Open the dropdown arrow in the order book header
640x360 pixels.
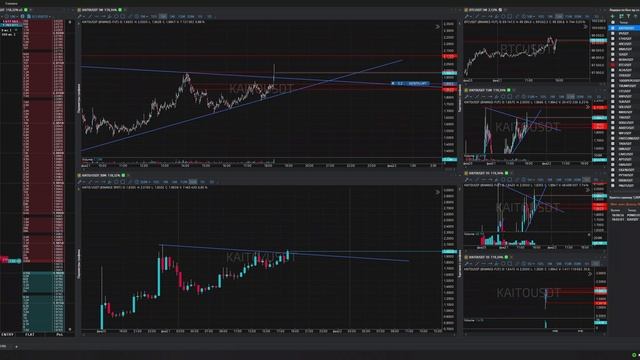pos(31,10)
